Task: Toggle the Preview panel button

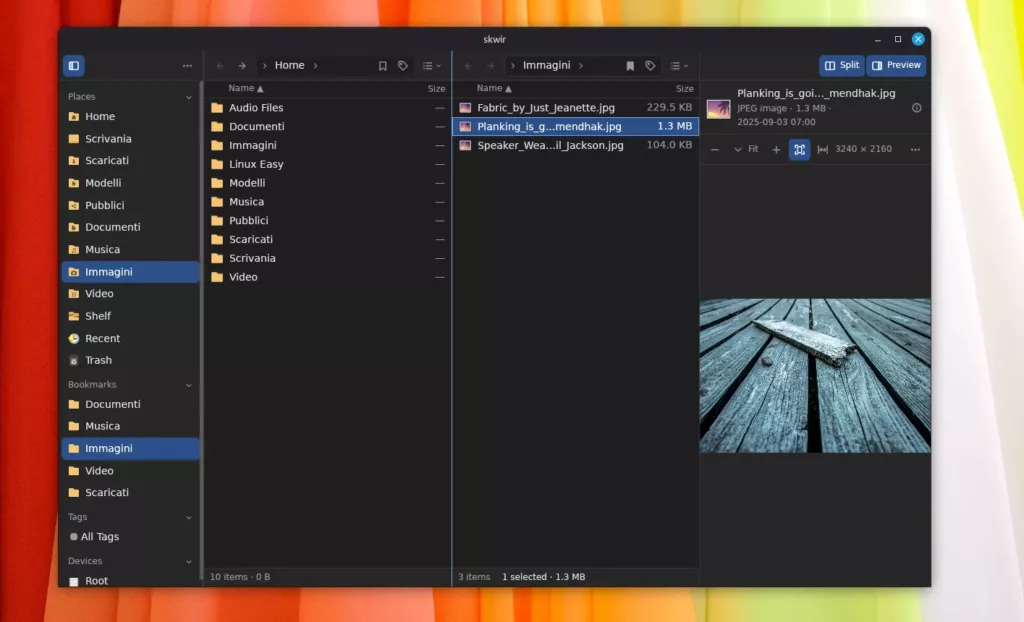Action: 897,65
